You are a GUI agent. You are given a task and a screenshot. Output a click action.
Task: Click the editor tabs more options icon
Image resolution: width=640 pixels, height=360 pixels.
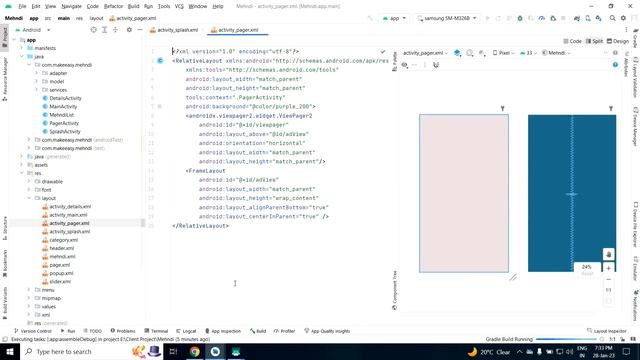pos(626,30)
